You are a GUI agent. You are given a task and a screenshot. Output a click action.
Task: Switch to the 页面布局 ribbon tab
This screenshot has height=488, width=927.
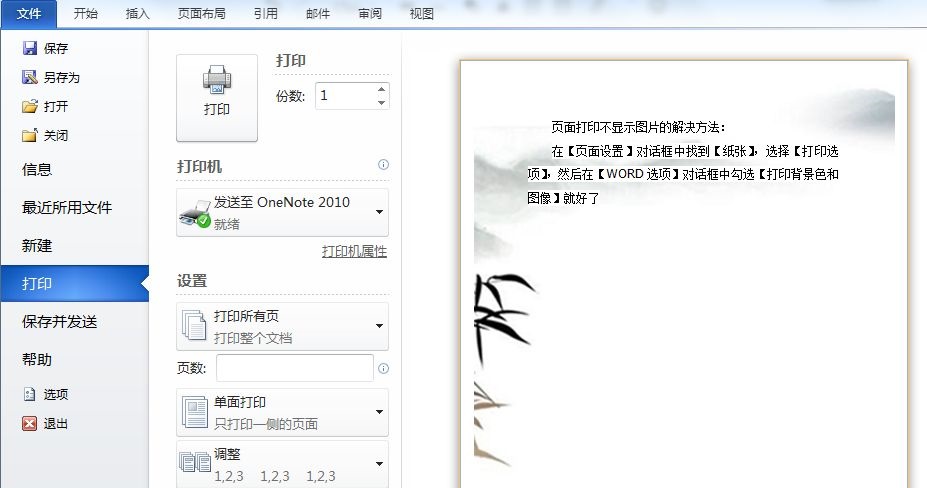[x=202, y=14]
